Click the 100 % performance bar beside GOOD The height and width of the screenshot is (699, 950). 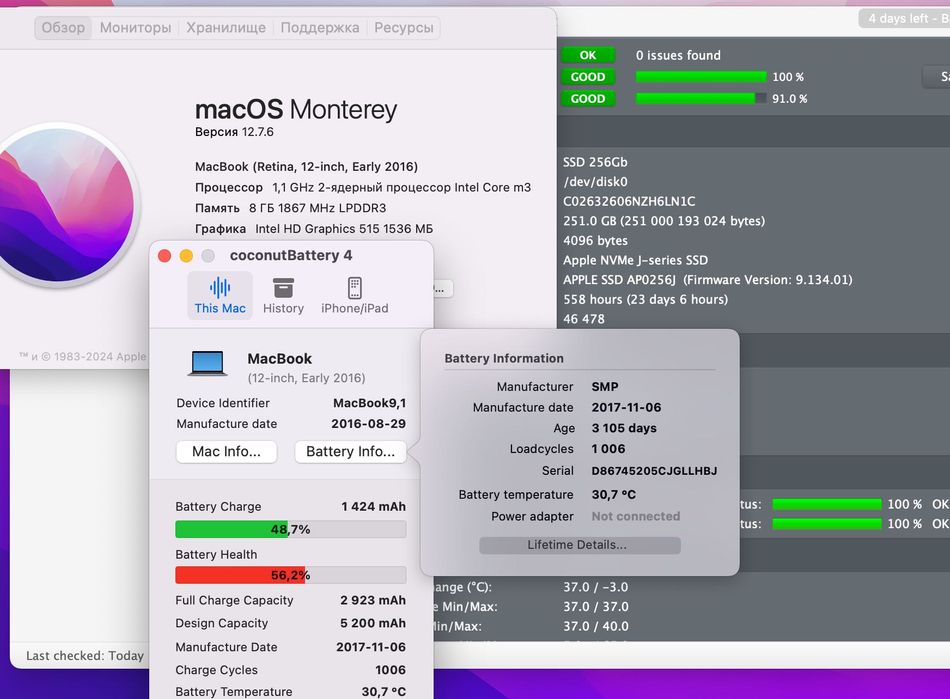click(x=701, y=76)
